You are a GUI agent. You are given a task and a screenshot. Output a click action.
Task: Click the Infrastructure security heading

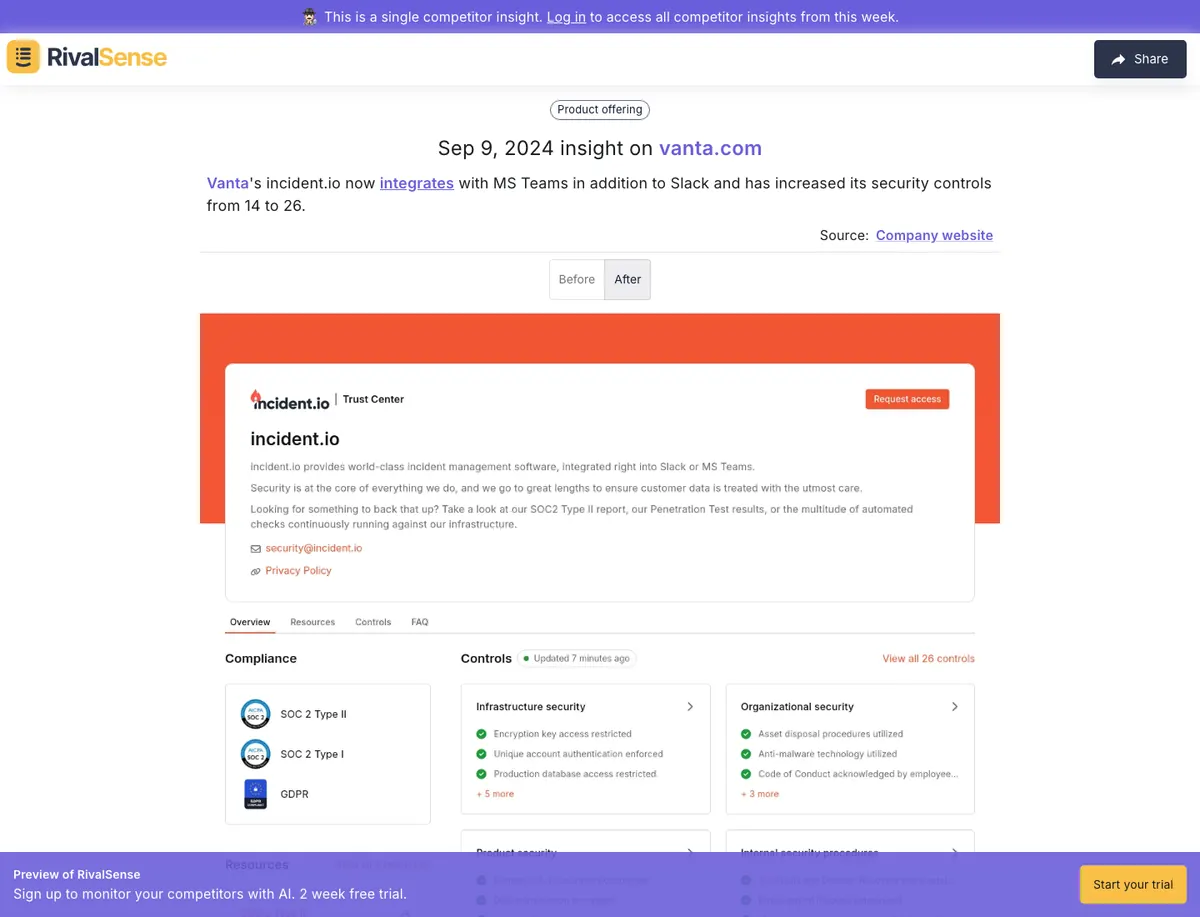tap(531, 706)
